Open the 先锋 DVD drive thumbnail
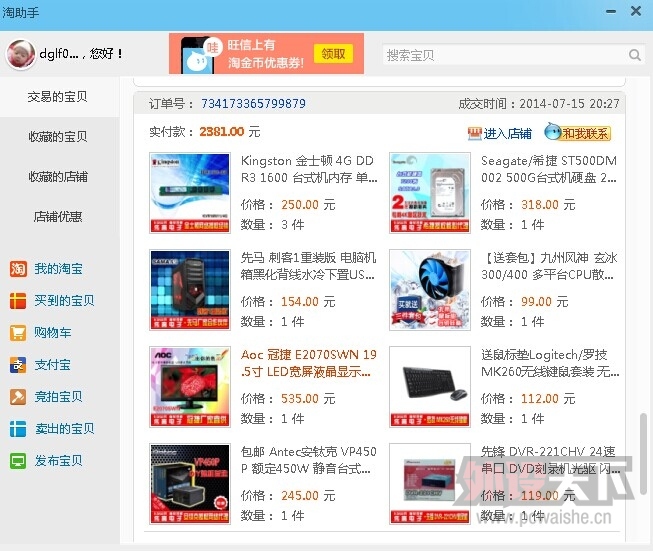 point(430,484)
